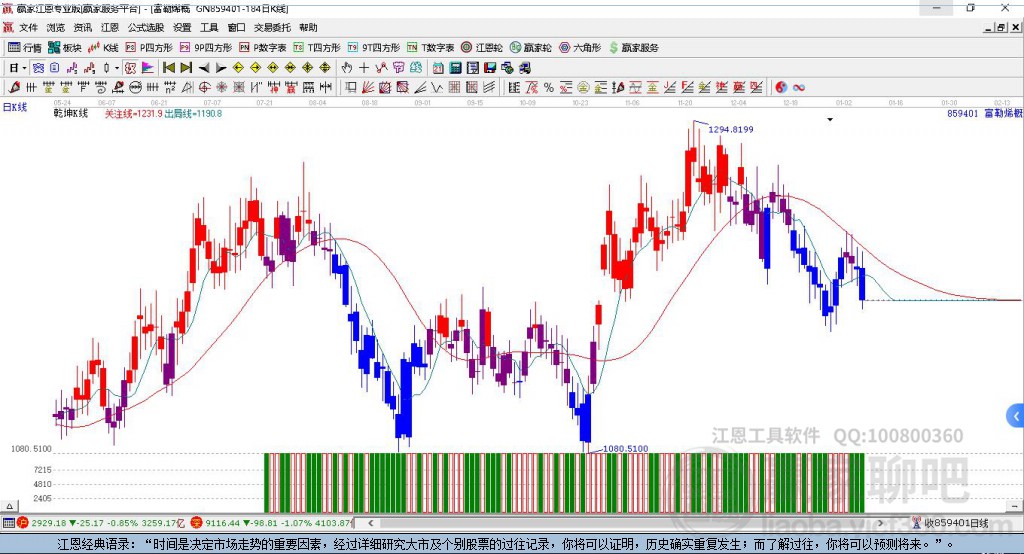Click the small black triangle above chart

pos(830,120)
